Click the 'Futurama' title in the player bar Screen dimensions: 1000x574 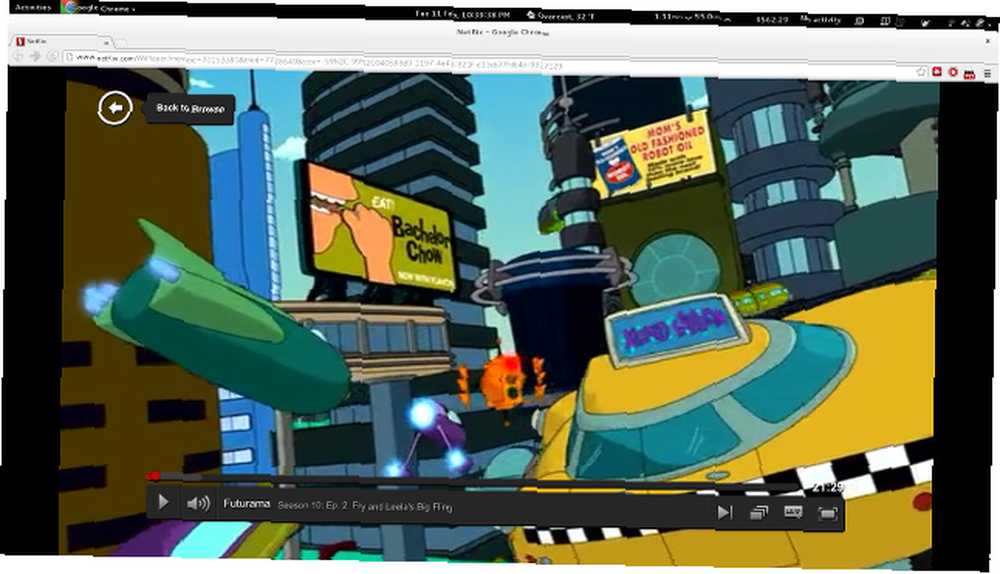pyautogui.click(x=247, y=504)
